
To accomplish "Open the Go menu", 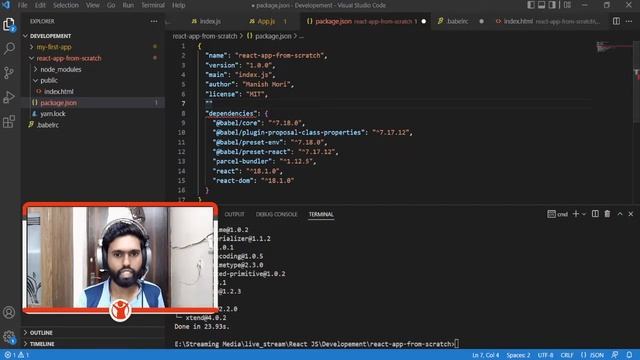I will 111,5.
